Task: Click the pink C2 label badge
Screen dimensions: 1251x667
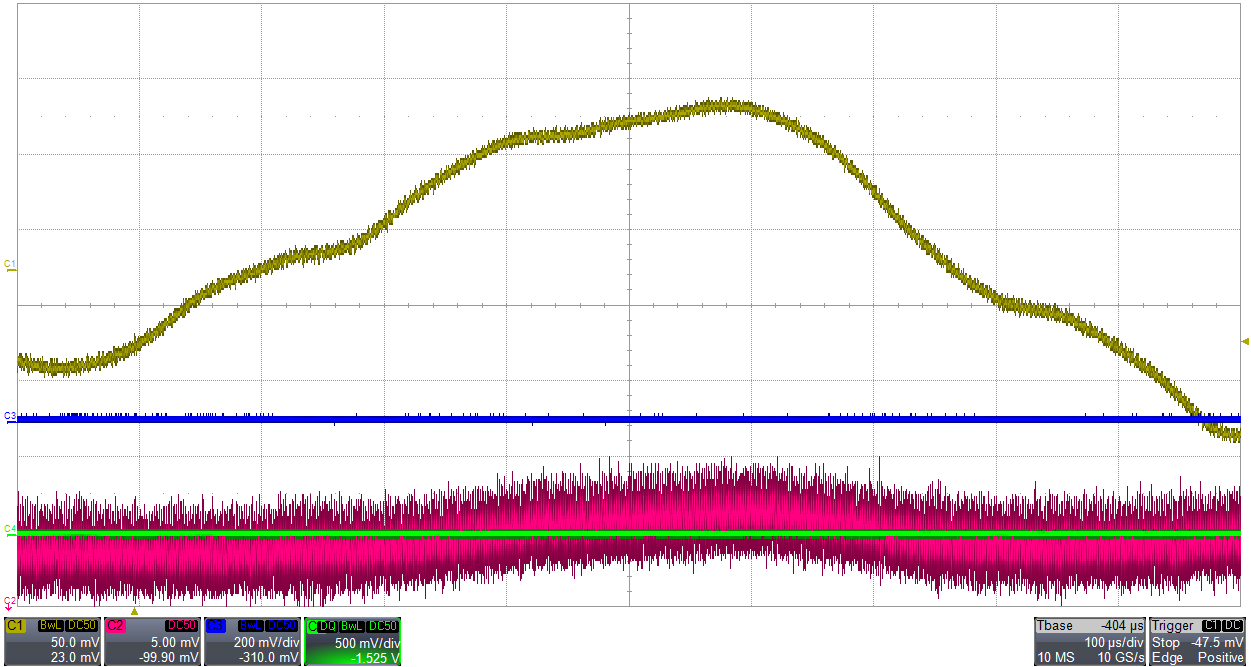Action: 115,626
